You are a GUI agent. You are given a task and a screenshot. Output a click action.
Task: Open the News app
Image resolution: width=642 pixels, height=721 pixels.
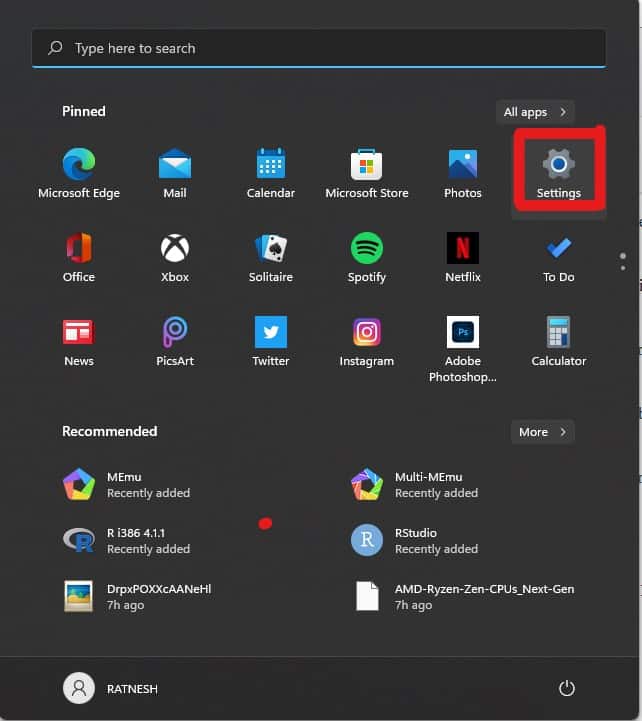(x=79, y=341)
